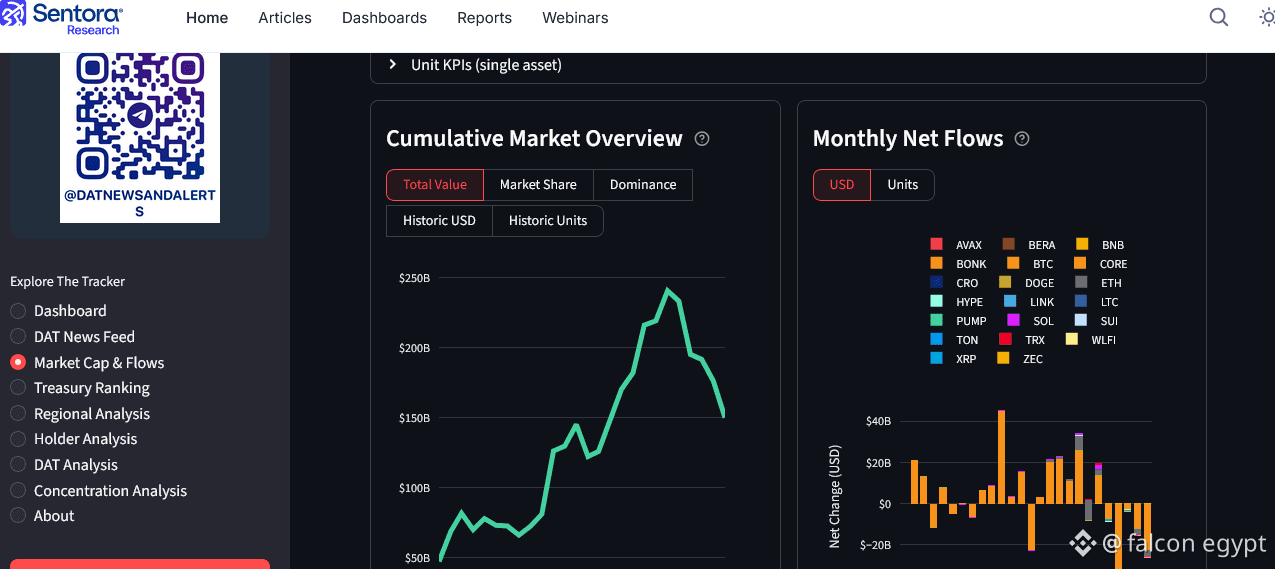1275x569 pixels.
Task: Select the Dominance view button
Action: 643,185
